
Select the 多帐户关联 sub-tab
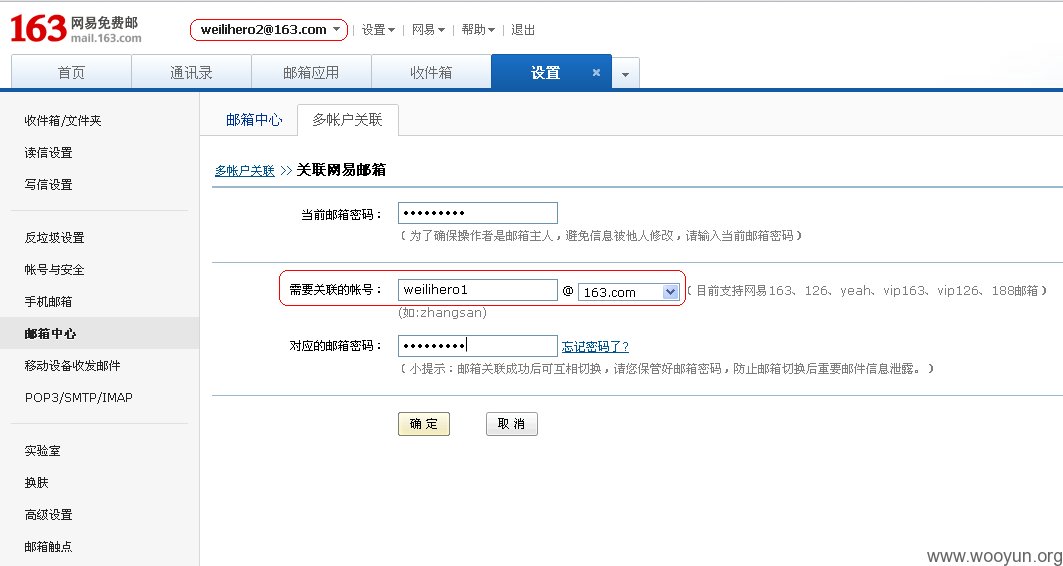coord(347,120)
